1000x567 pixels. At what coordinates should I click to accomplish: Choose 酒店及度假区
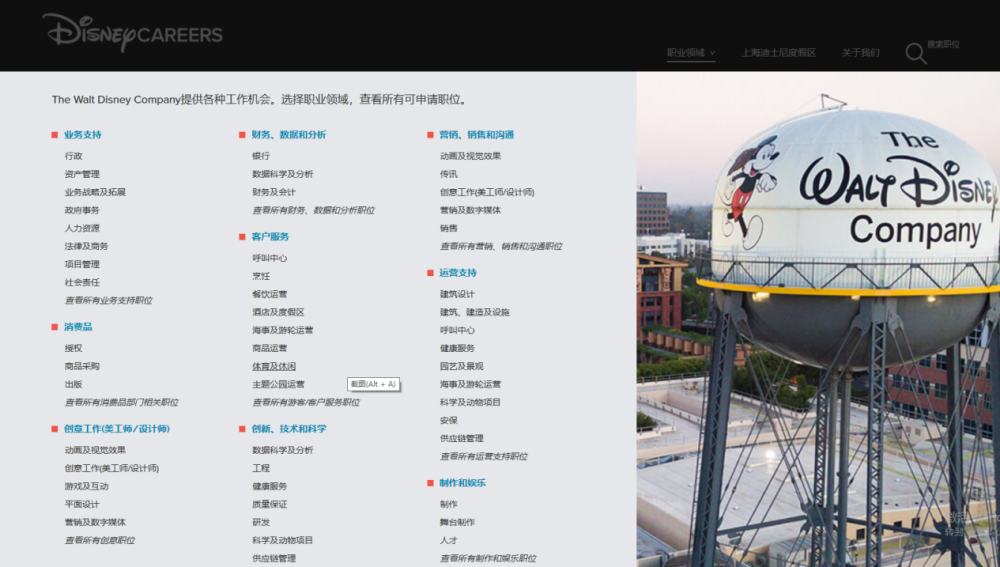[x=278, y=312]
